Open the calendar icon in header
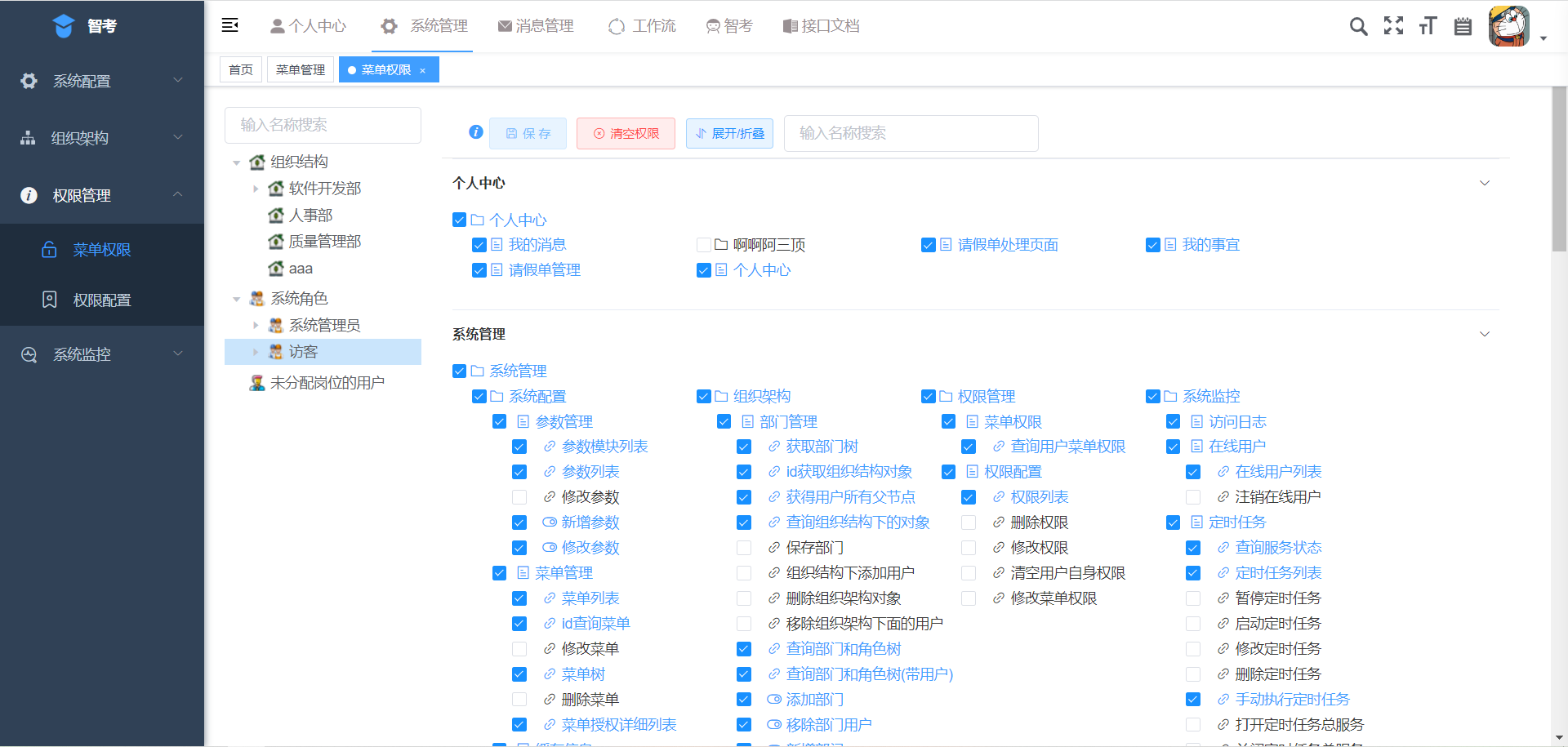Viewport: 1568px width, 747px height. 1463,27
